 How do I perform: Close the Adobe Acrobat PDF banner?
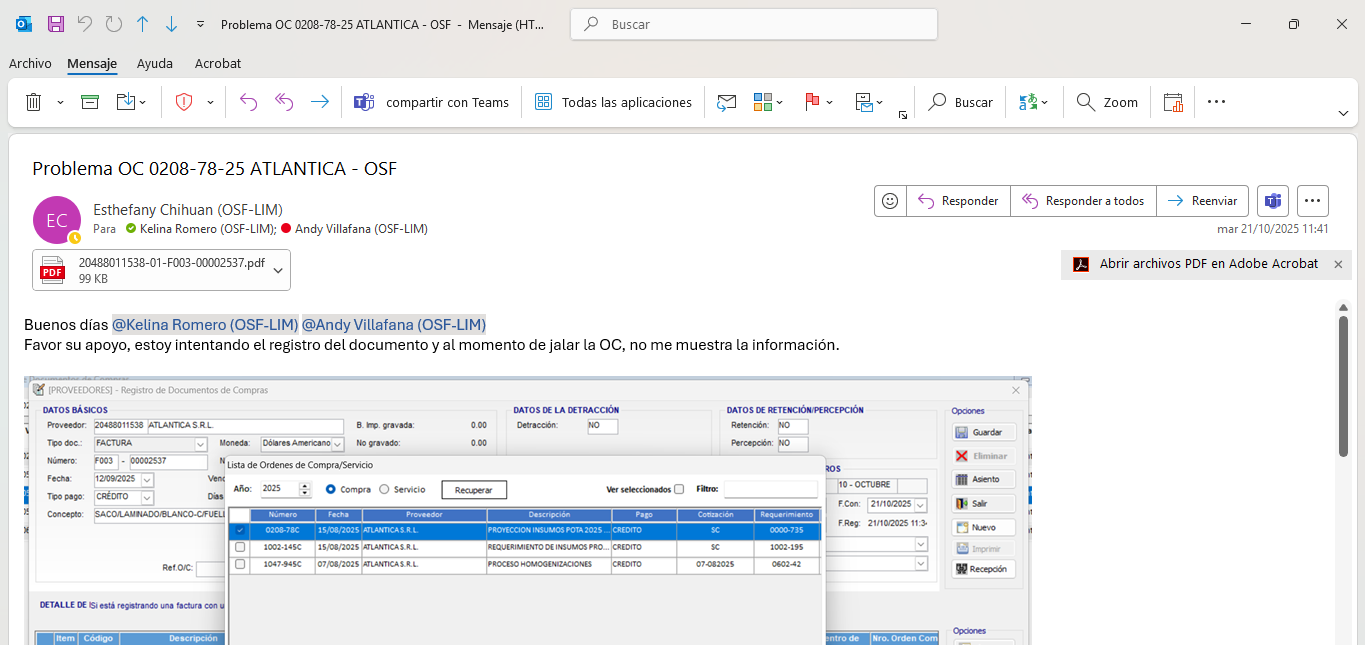(x=1337, y=264)
